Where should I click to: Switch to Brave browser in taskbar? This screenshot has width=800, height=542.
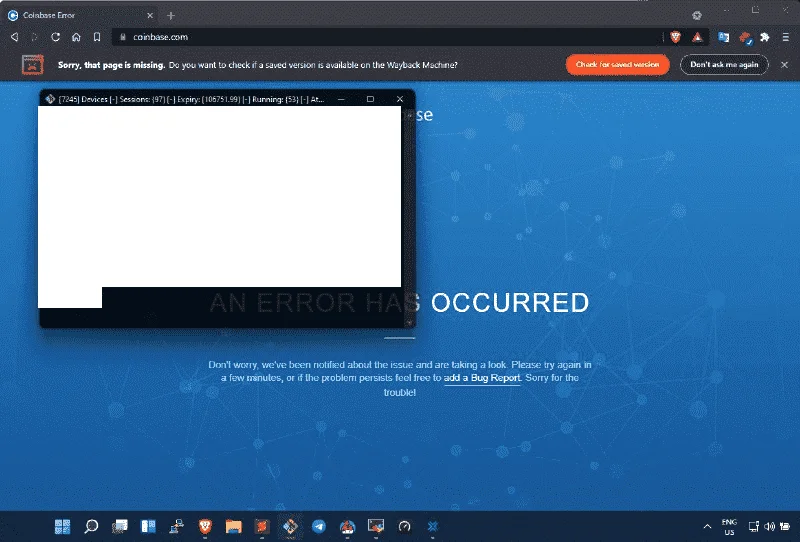click(205, 526)
